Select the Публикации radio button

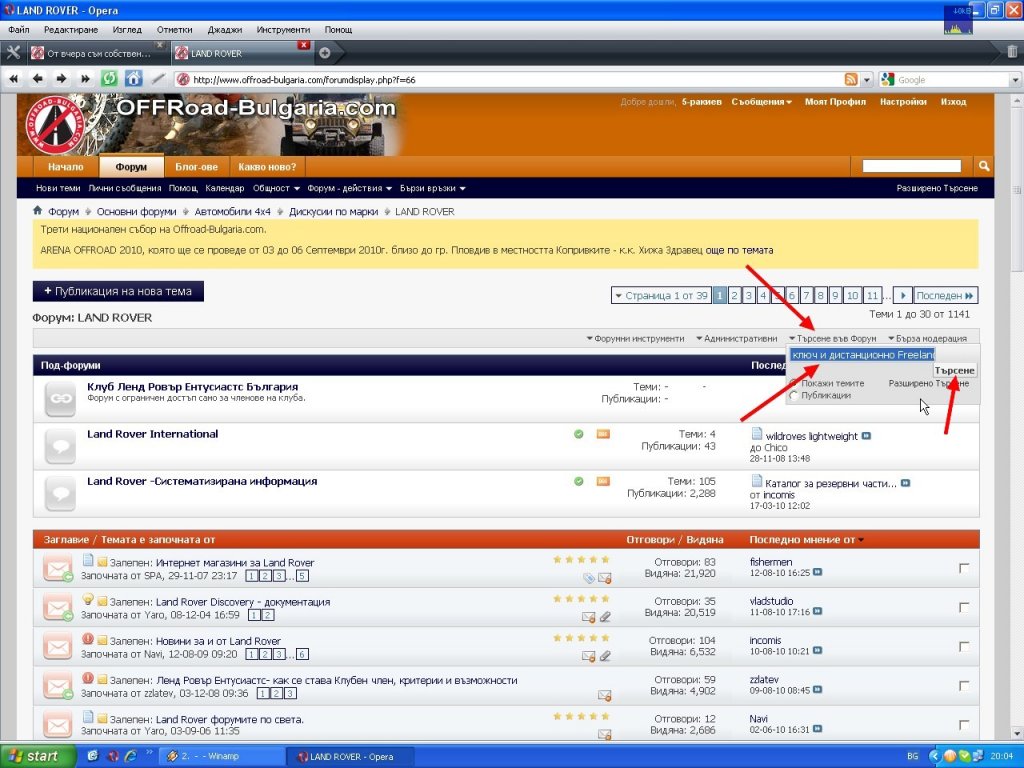793,395
